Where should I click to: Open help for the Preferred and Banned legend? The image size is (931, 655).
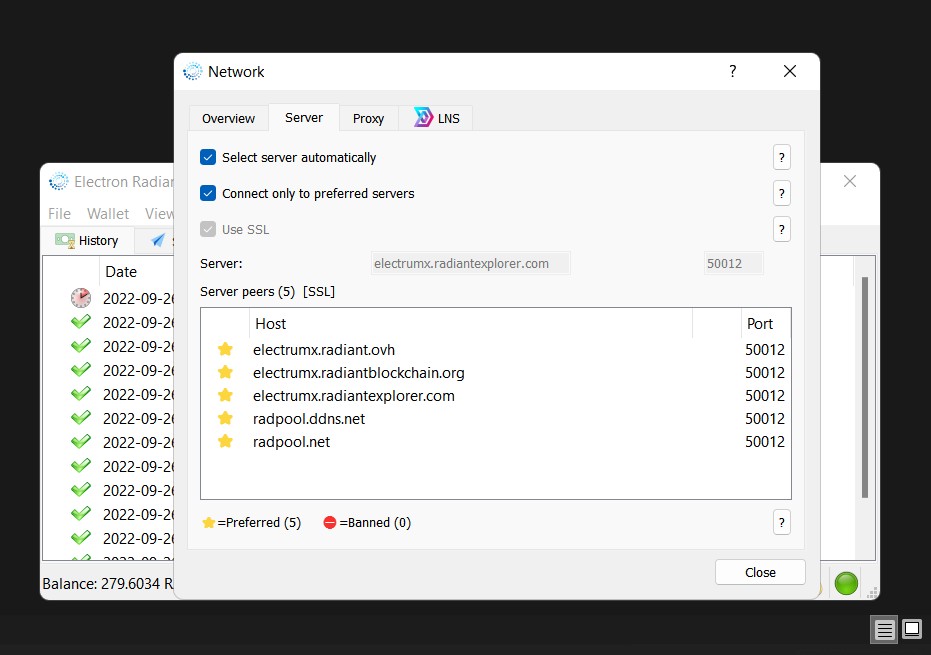pyautogui.click(x=781, y=523)
